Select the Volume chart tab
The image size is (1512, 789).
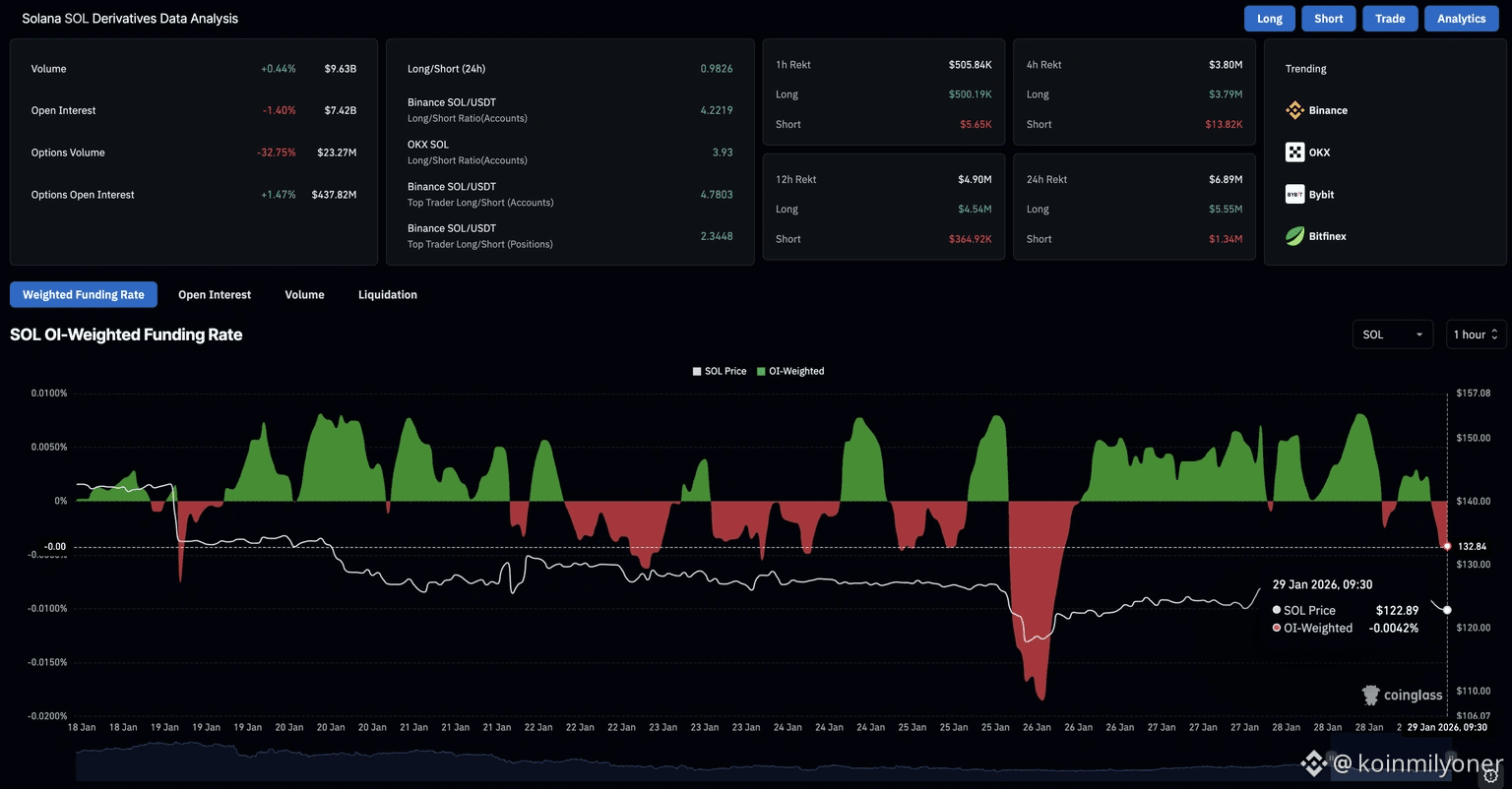pyautogui.click(x=305, y=294)
